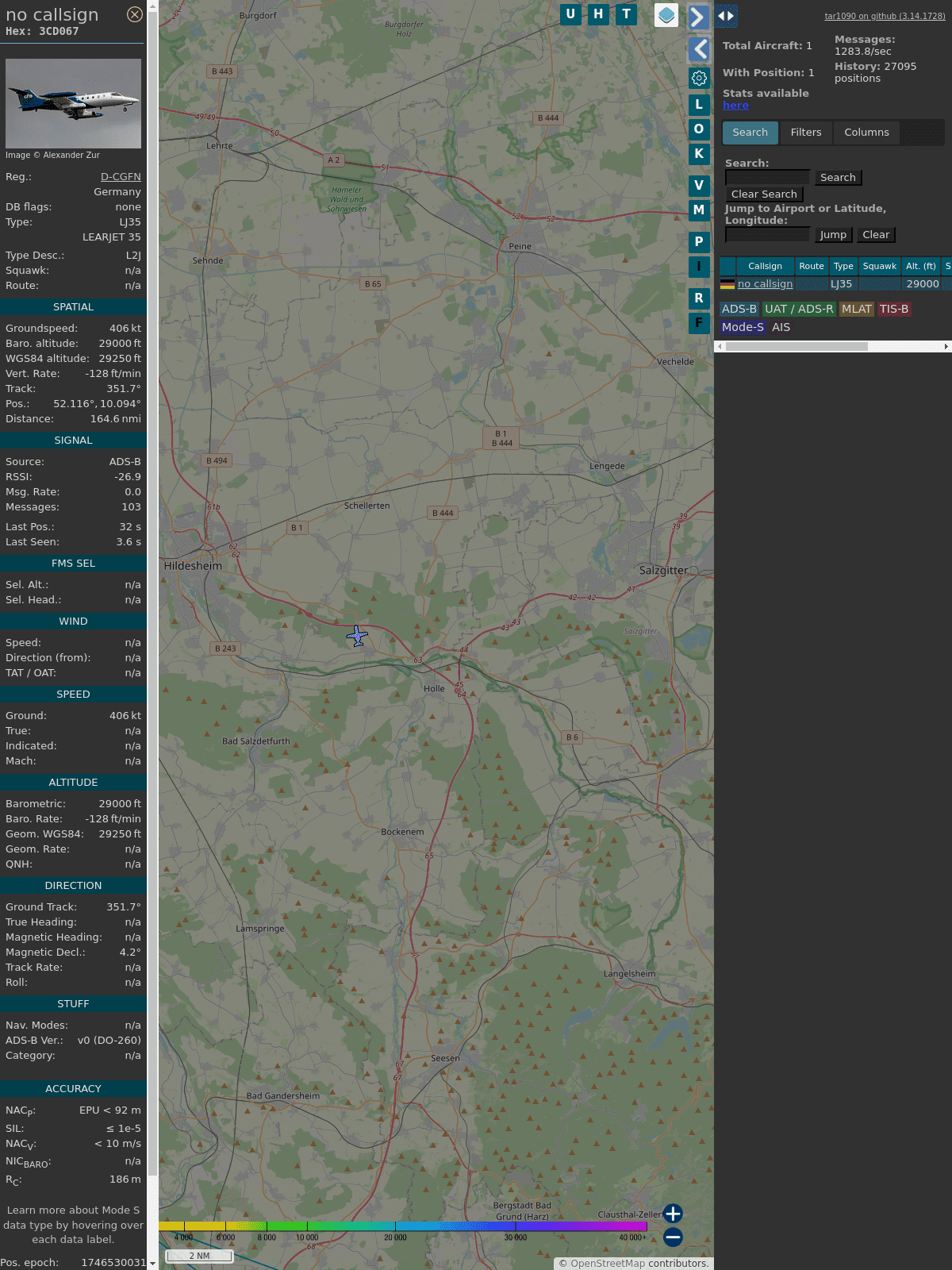The image size is (952, 1270).
Task: Select the 'no callsign' aircraft row link
Action: click(765, 284)
